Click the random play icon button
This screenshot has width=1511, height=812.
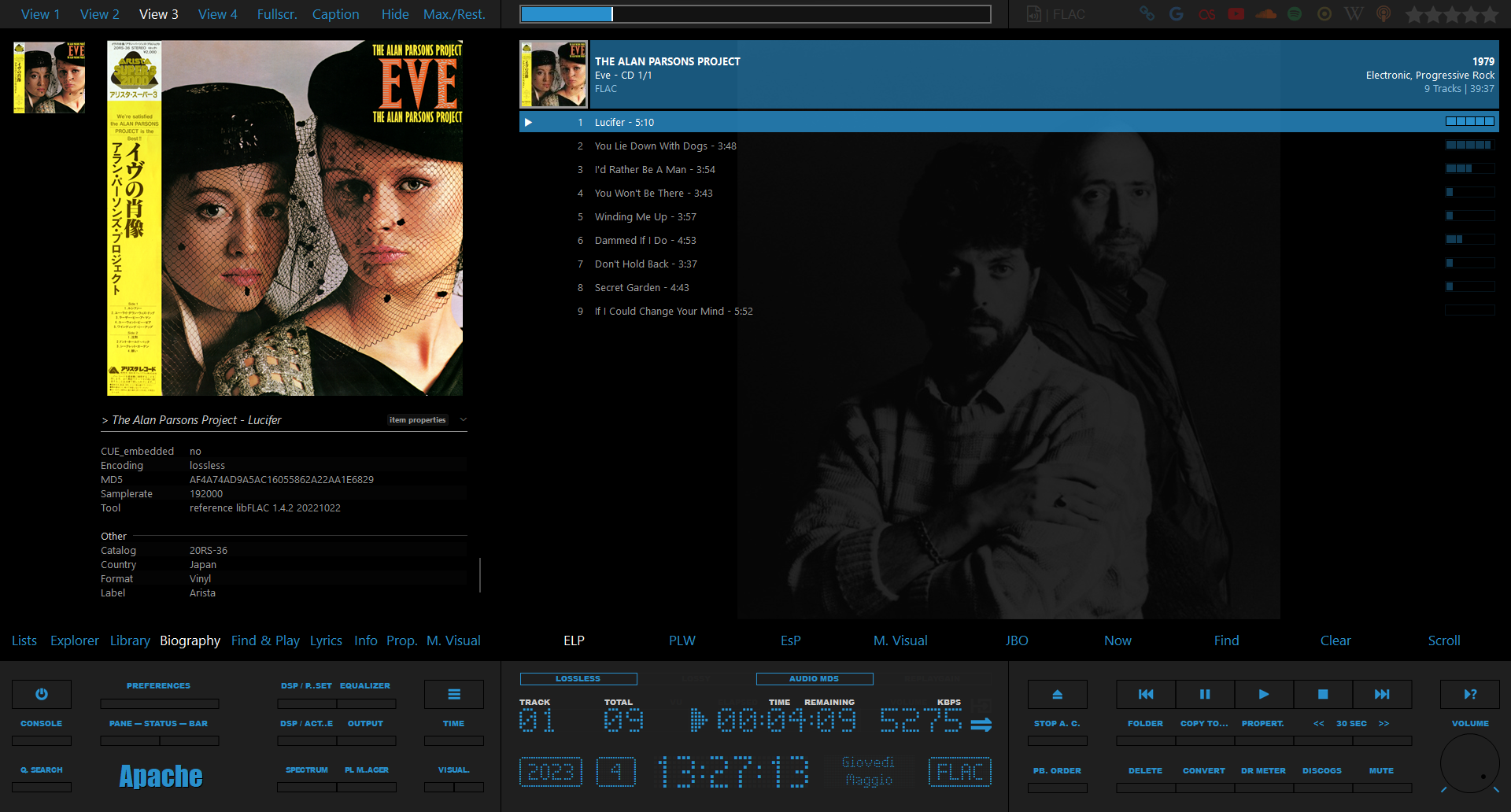tap(1470, 694)
